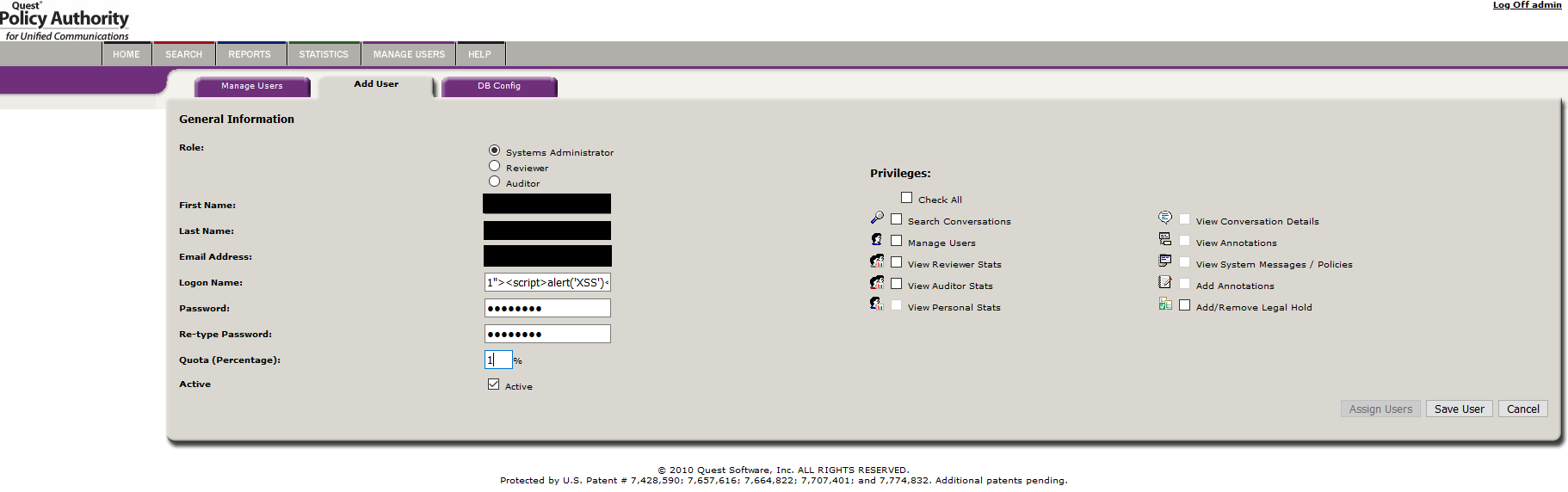Enable View Auditor Stats checkbox

[896, 284]
